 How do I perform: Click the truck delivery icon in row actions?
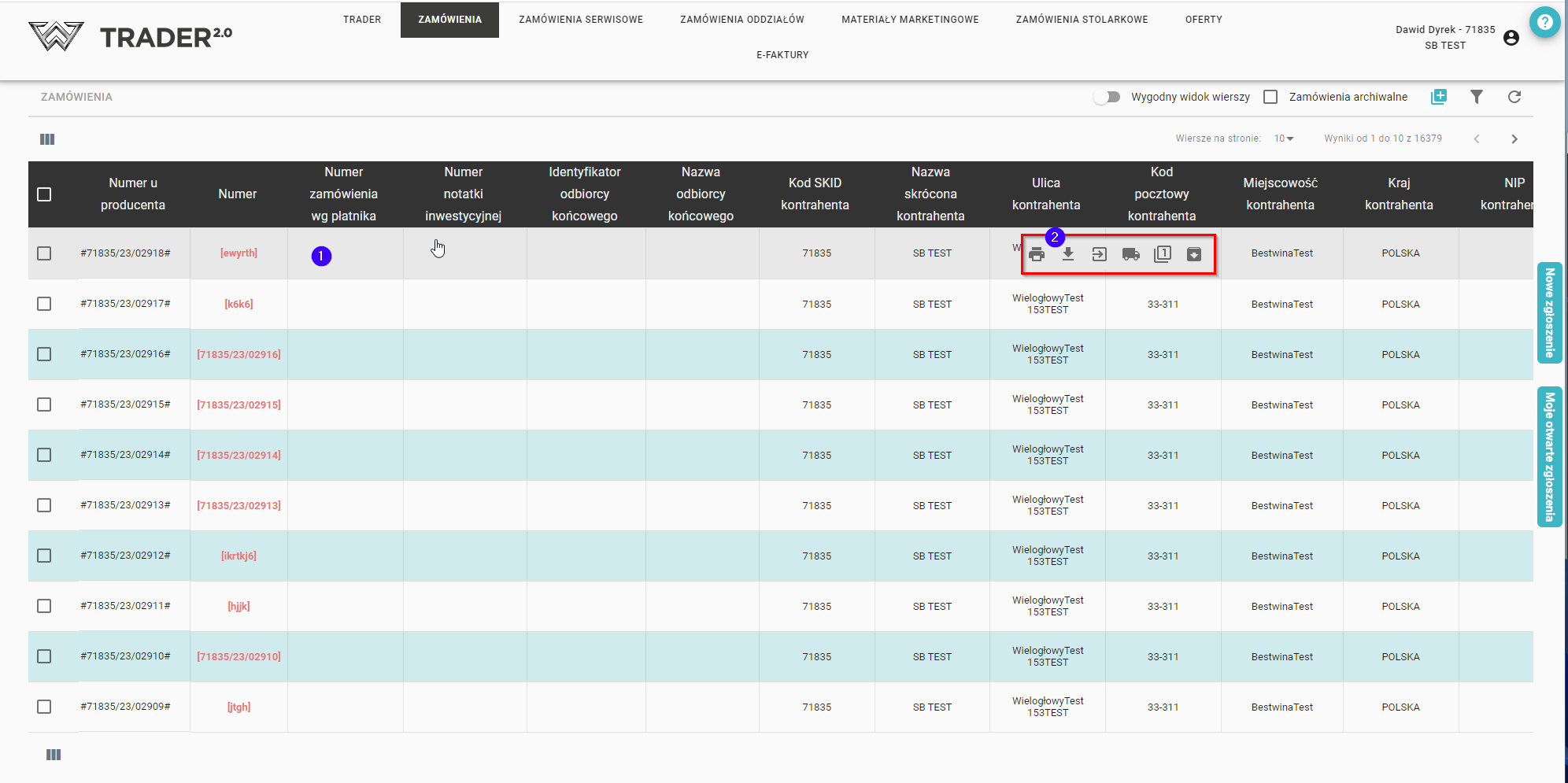tap(1130, 254)
